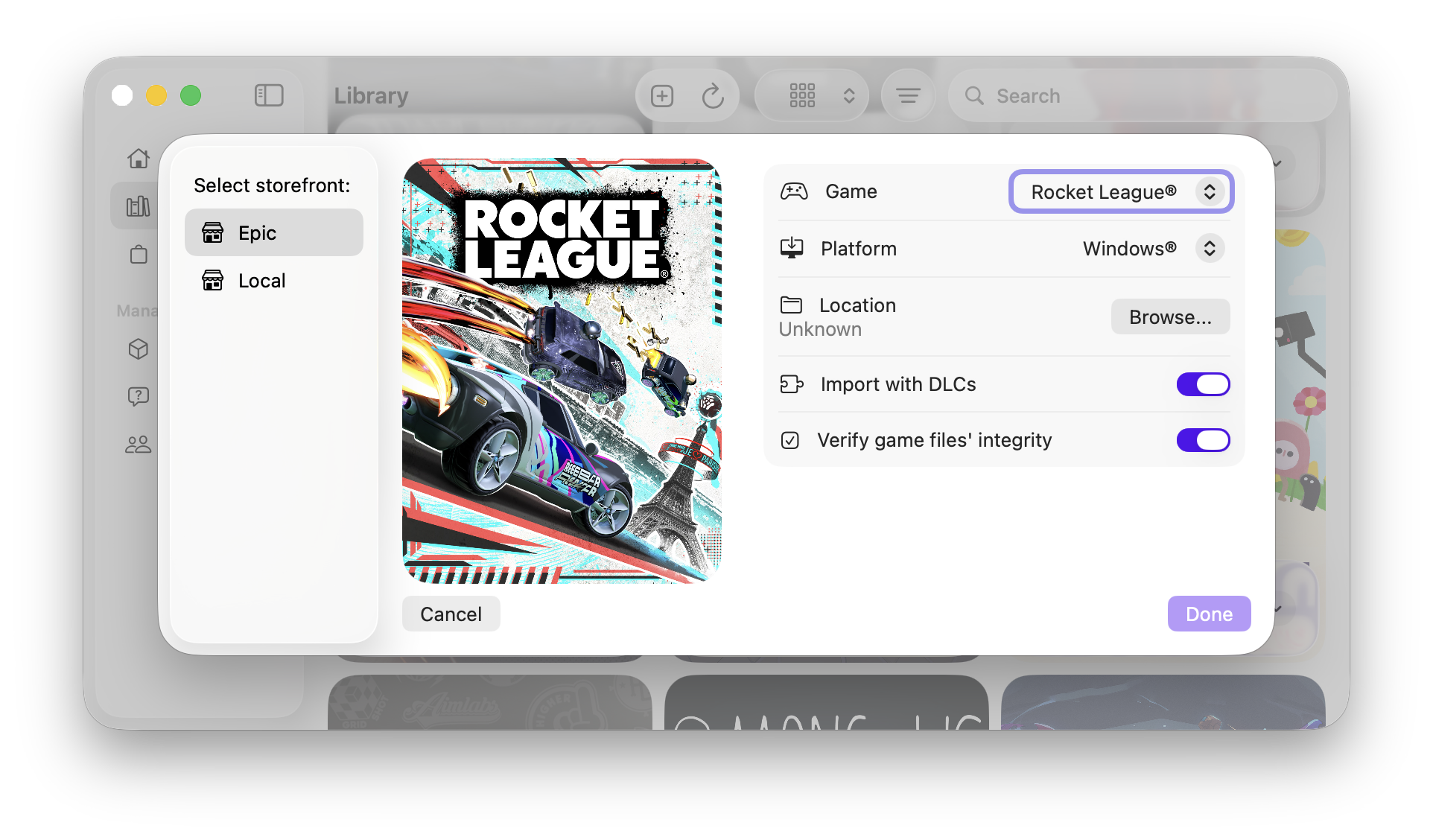Open the Game selection dropdown

click(1121, 192)
